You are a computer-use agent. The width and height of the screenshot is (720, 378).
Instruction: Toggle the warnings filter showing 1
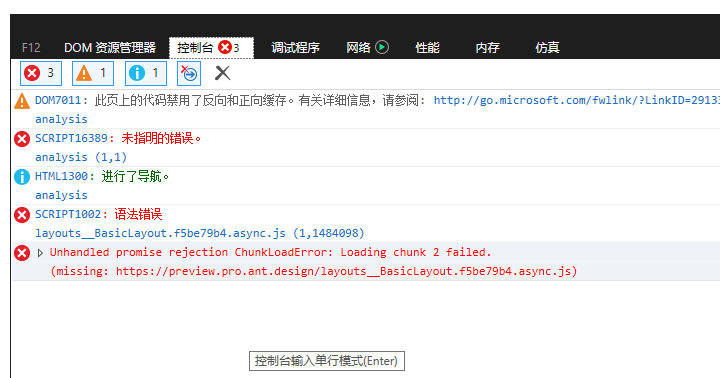[x=93, y=73]
